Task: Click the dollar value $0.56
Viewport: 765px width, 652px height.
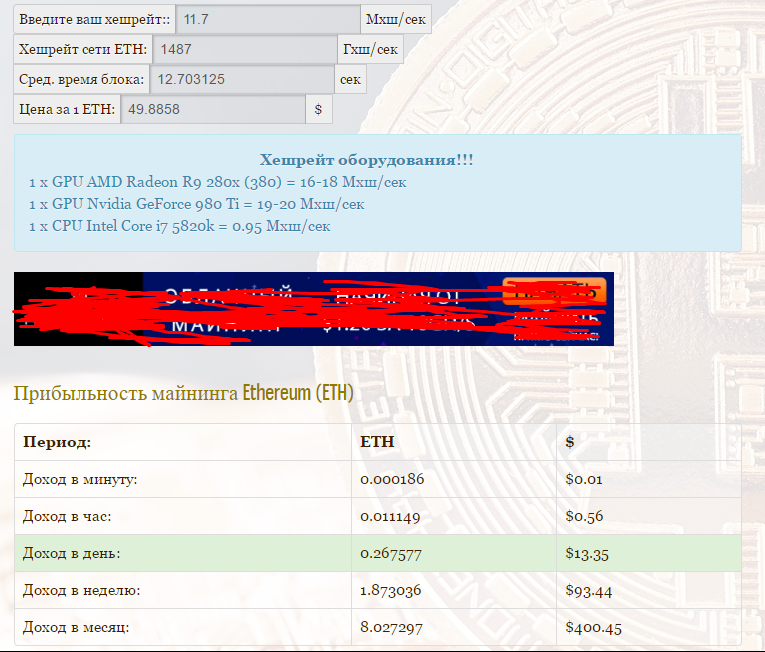Action: click(584, 516)
